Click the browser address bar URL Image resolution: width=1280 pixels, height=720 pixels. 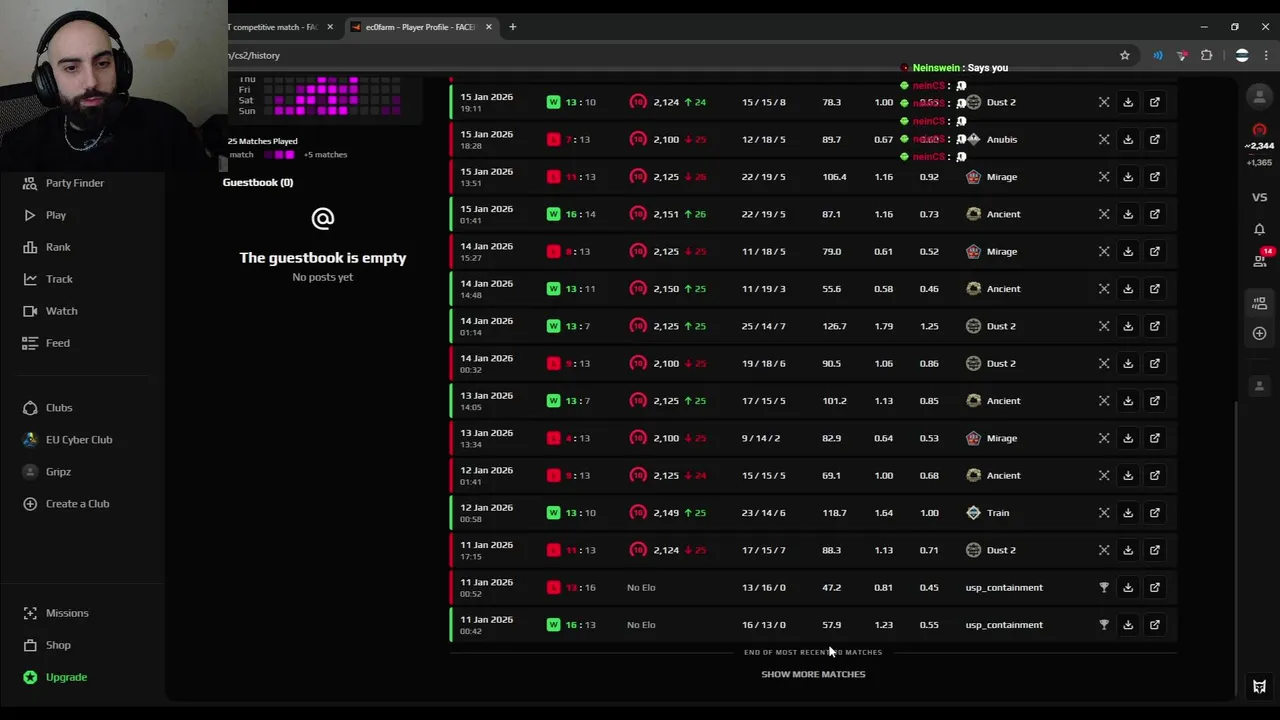point(254,55)
